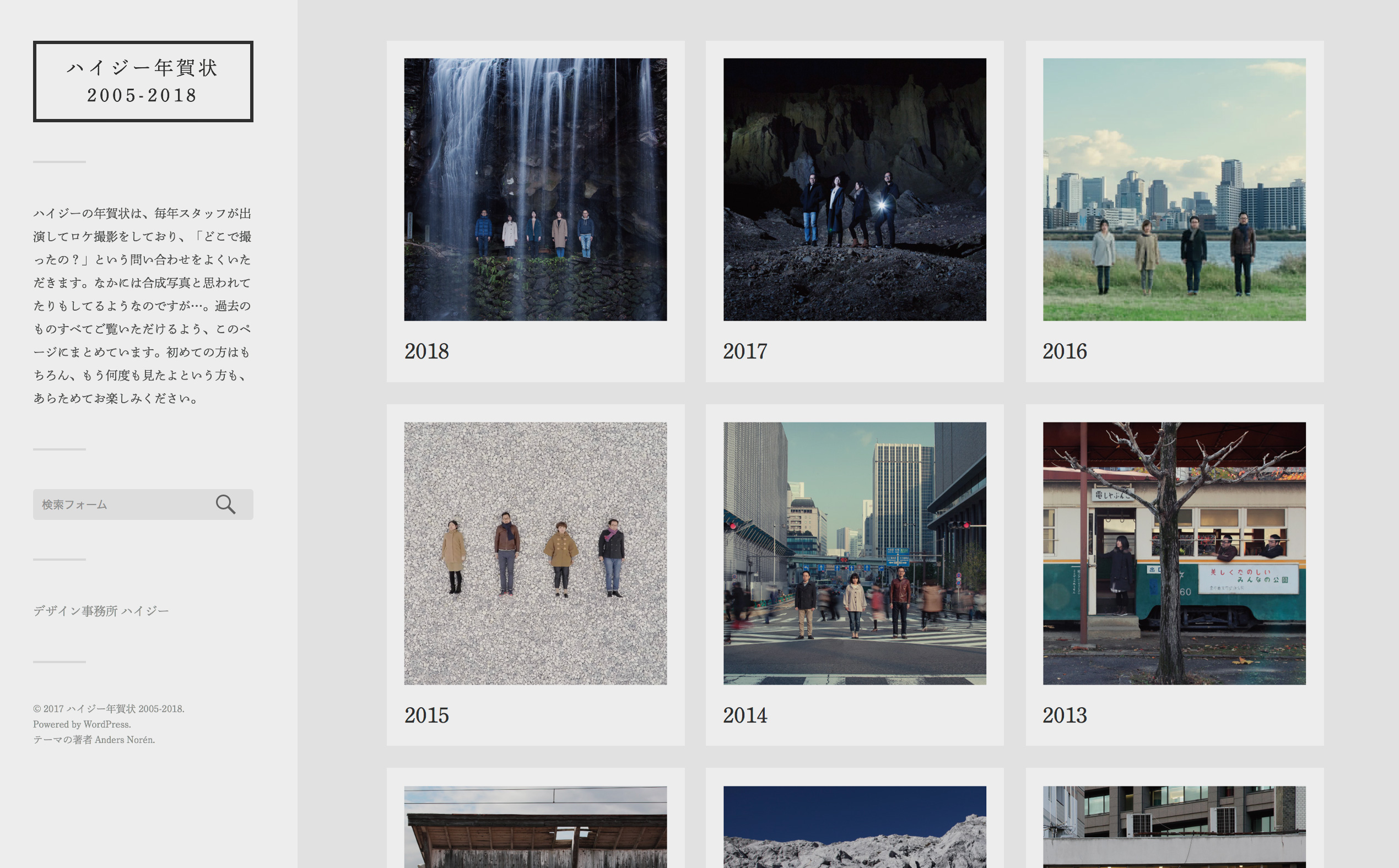Click the 2016 post title
Image resolution: width=1399 pixels, height=868 pixels.
pos(1065,351)
